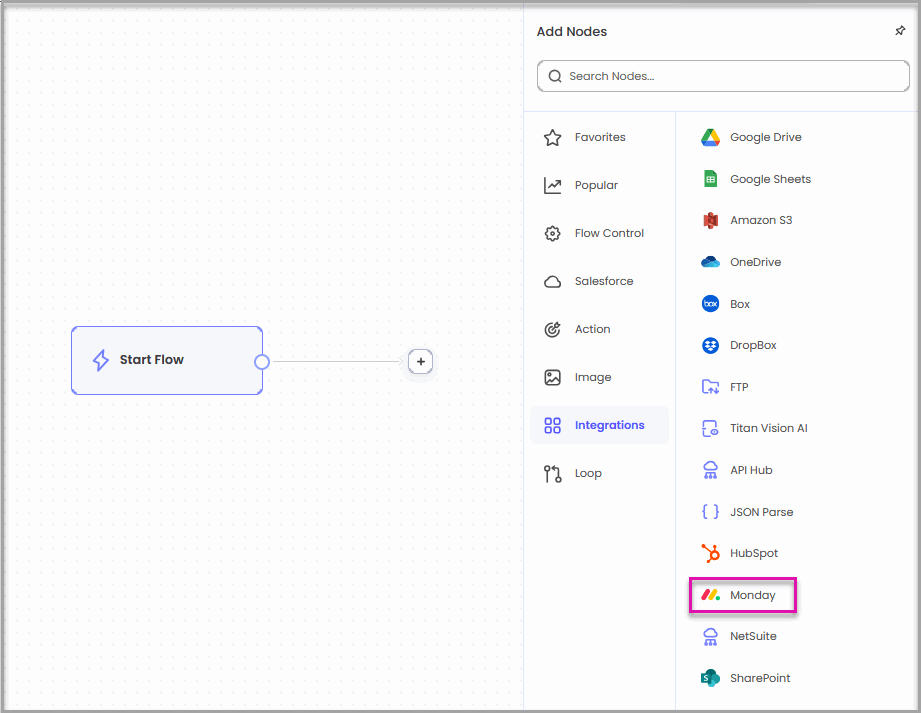Image resolution: width=921 pixels, height=713 pixels.
Task: Click the Popular trend chart icon
Action: [x=552, y=186]
